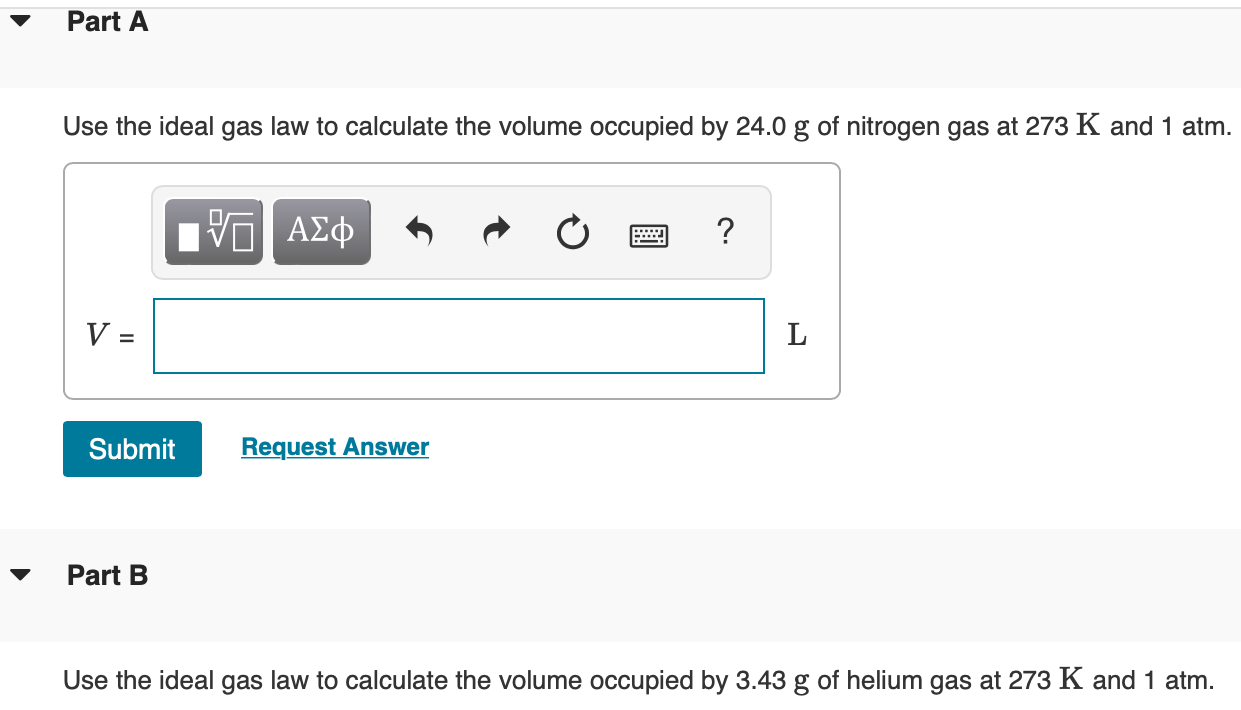
Task: Open the Greek letters ΑΣφ palette
Action: click(x=321, y=231)
